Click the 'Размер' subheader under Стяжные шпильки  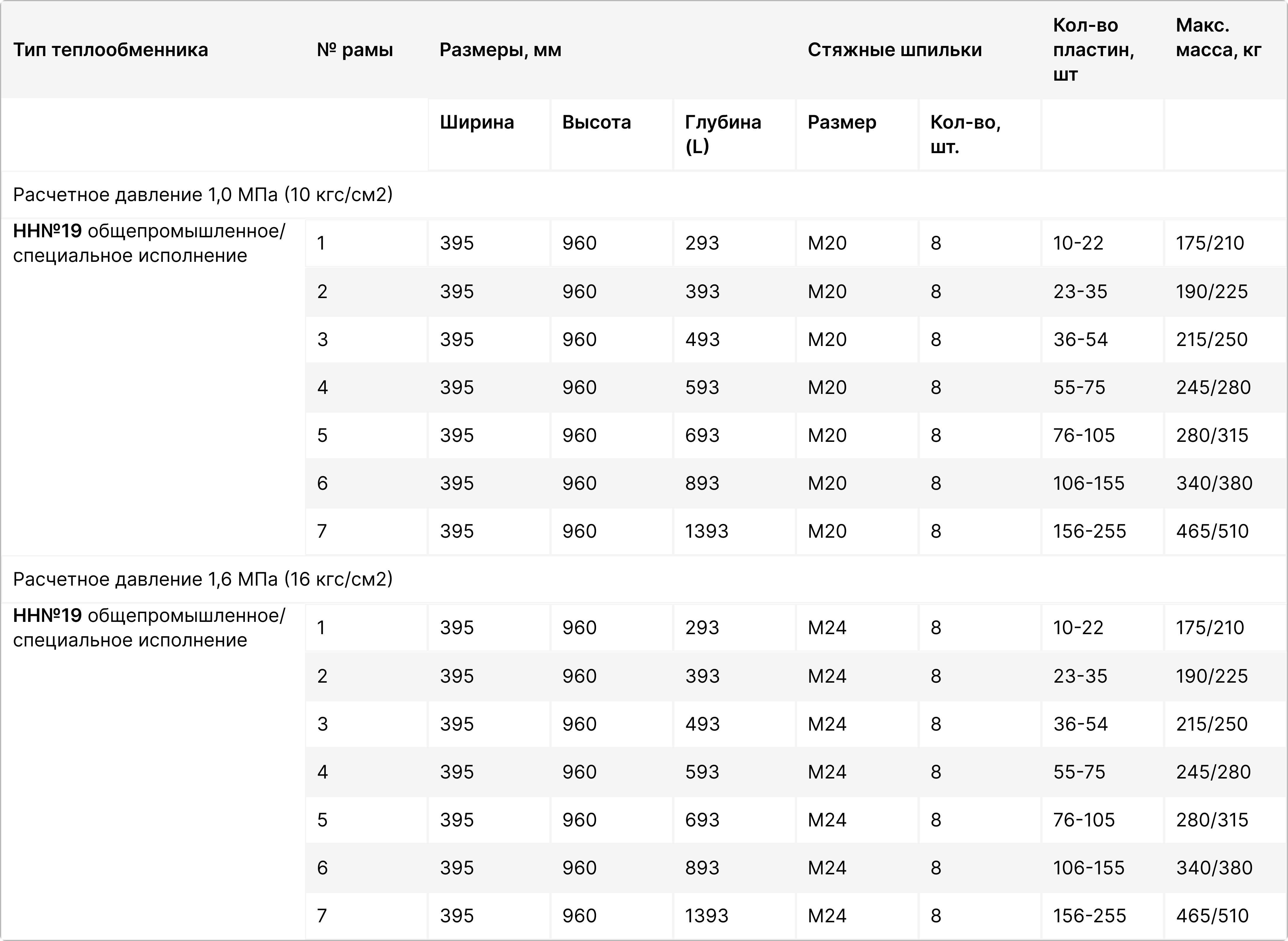(x=842, y=122)
